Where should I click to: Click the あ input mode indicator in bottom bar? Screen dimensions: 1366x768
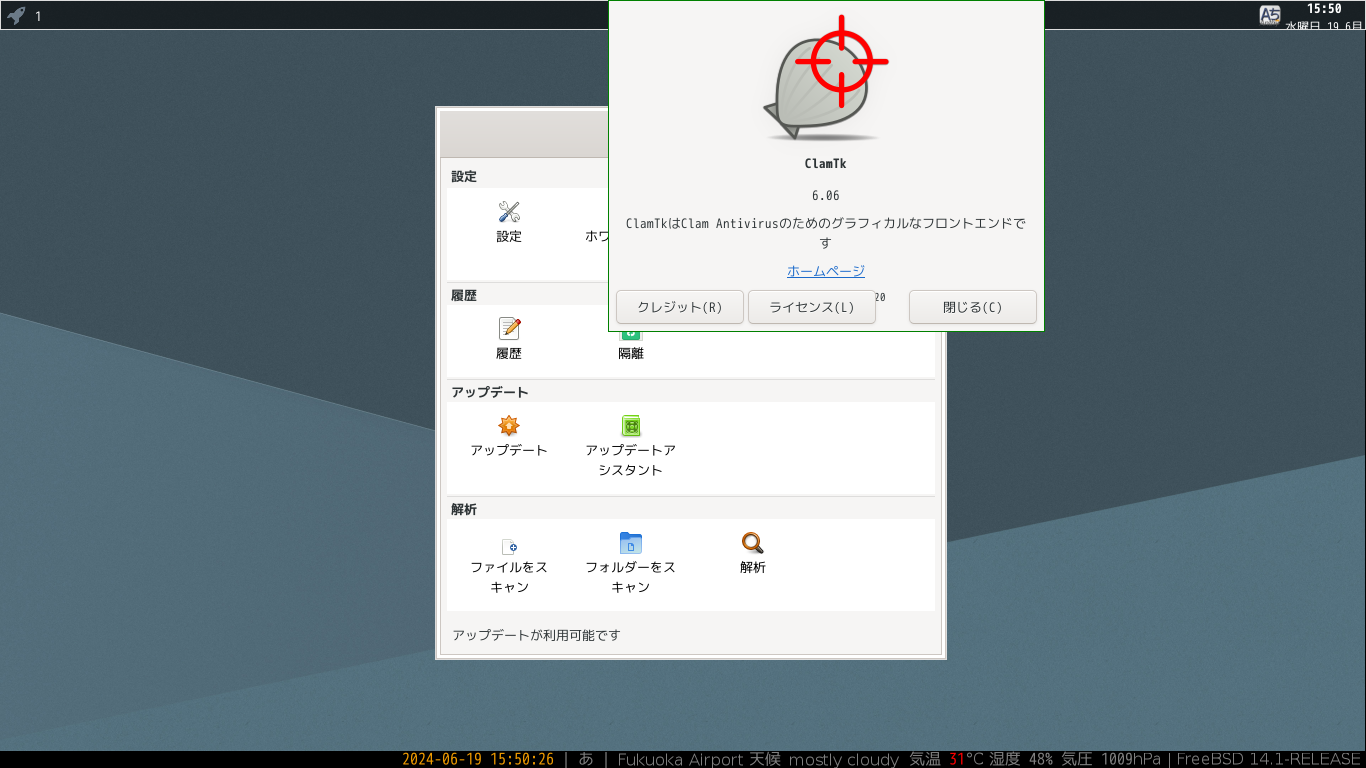click(x=586, y=759)
